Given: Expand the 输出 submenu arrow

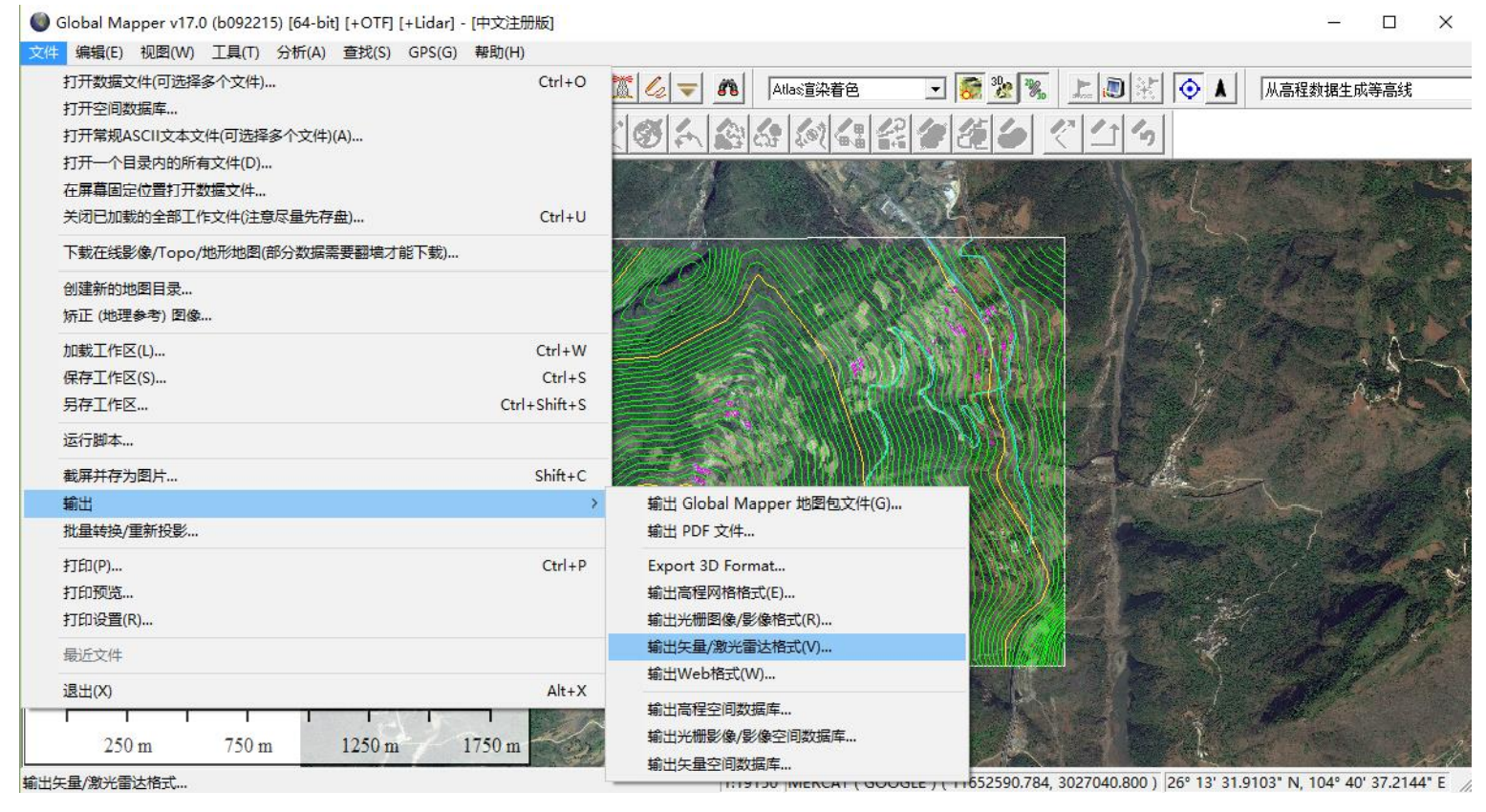Looking at the screenshot, I should [x=594, y=503].
